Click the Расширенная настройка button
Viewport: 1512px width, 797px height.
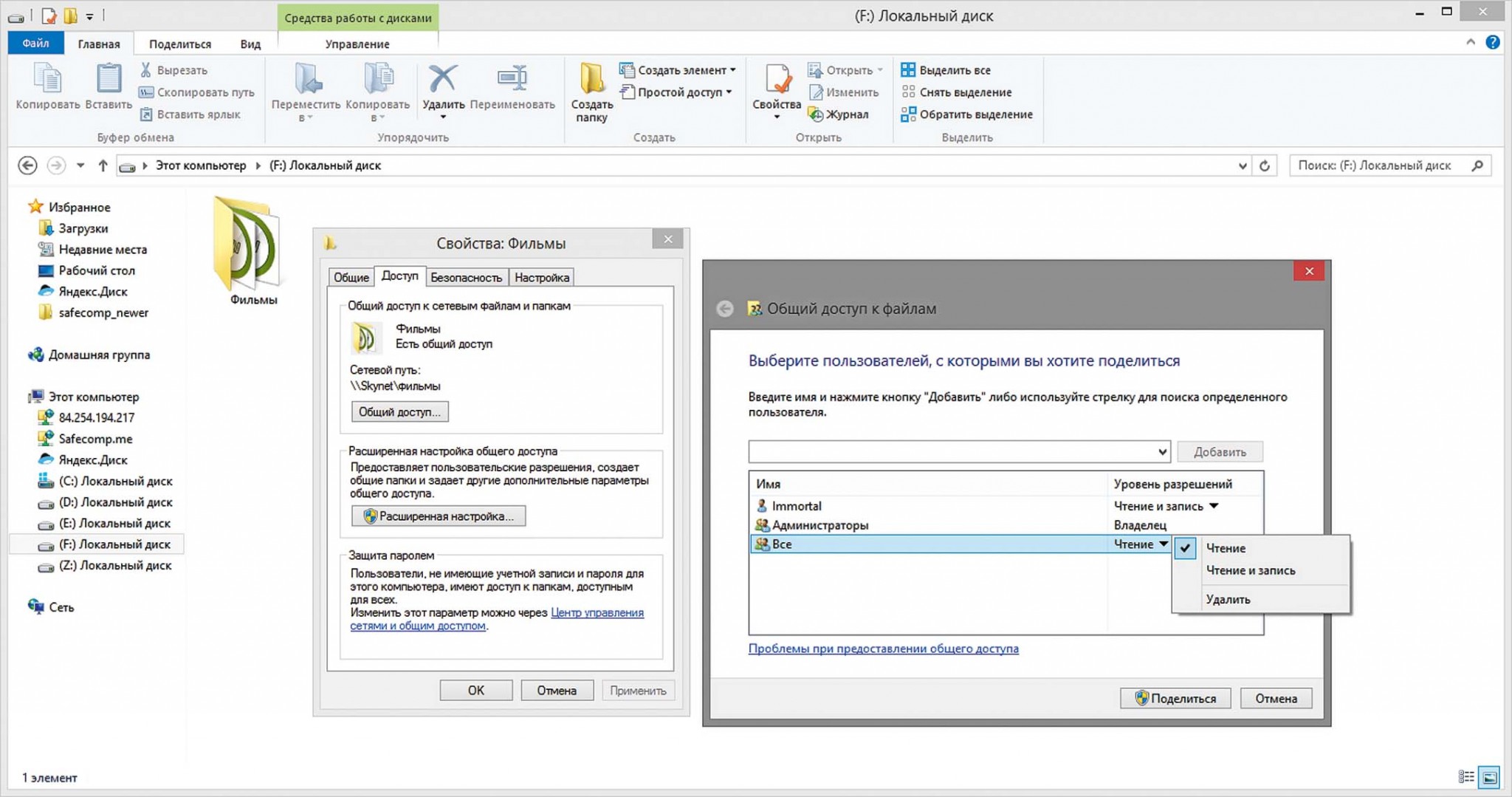439,516
